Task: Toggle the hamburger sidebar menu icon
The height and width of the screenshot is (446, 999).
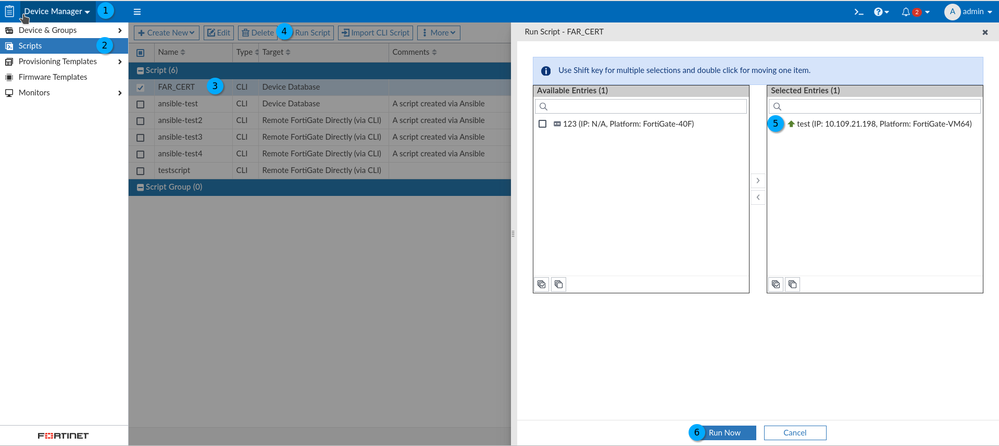Action: [137, 11]
